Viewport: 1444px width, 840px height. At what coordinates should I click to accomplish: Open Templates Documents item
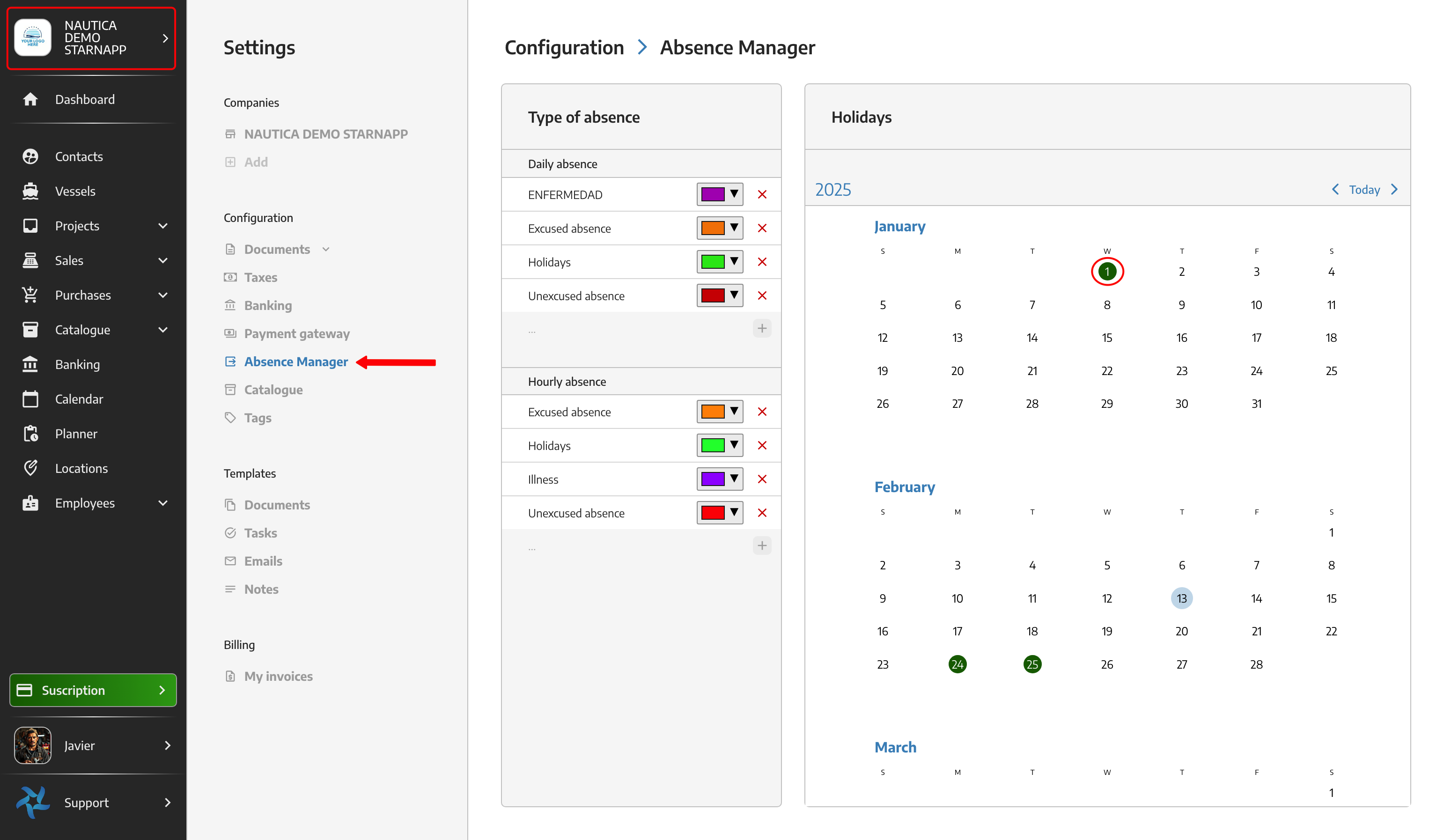coord(268,505)
